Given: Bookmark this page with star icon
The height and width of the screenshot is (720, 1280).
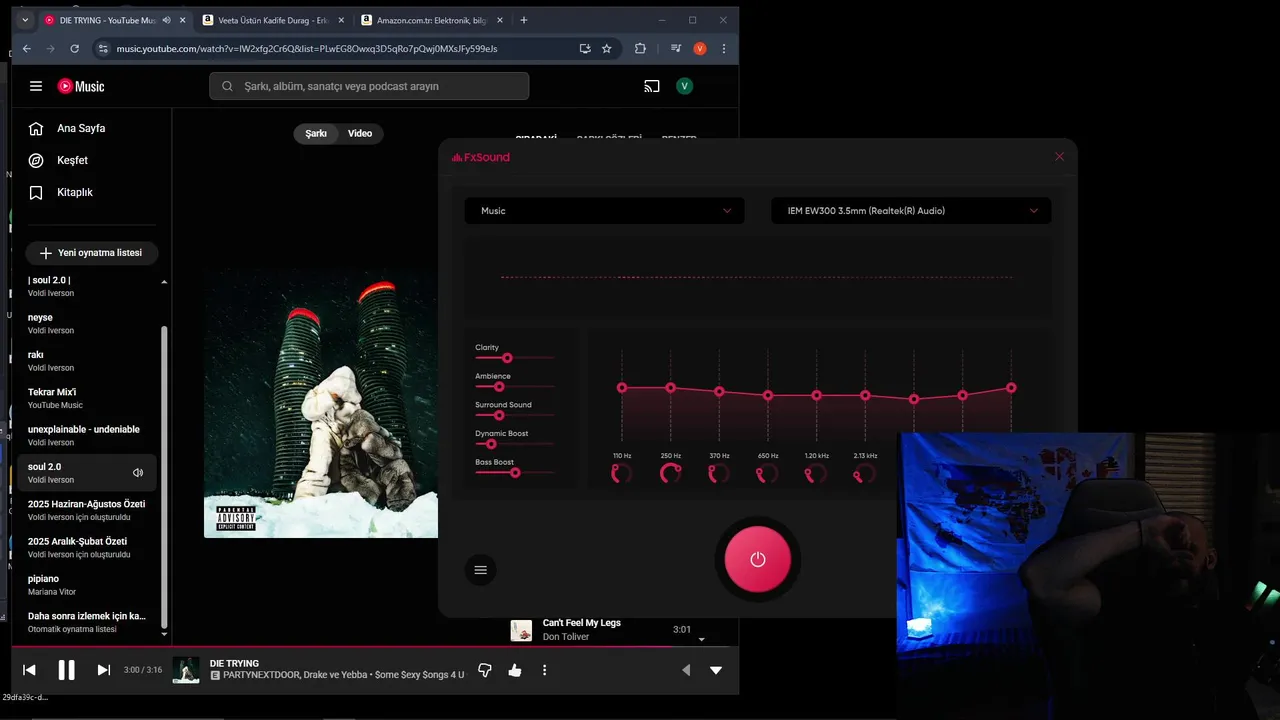Looking at the screenshot, I should tap(606, 48).
